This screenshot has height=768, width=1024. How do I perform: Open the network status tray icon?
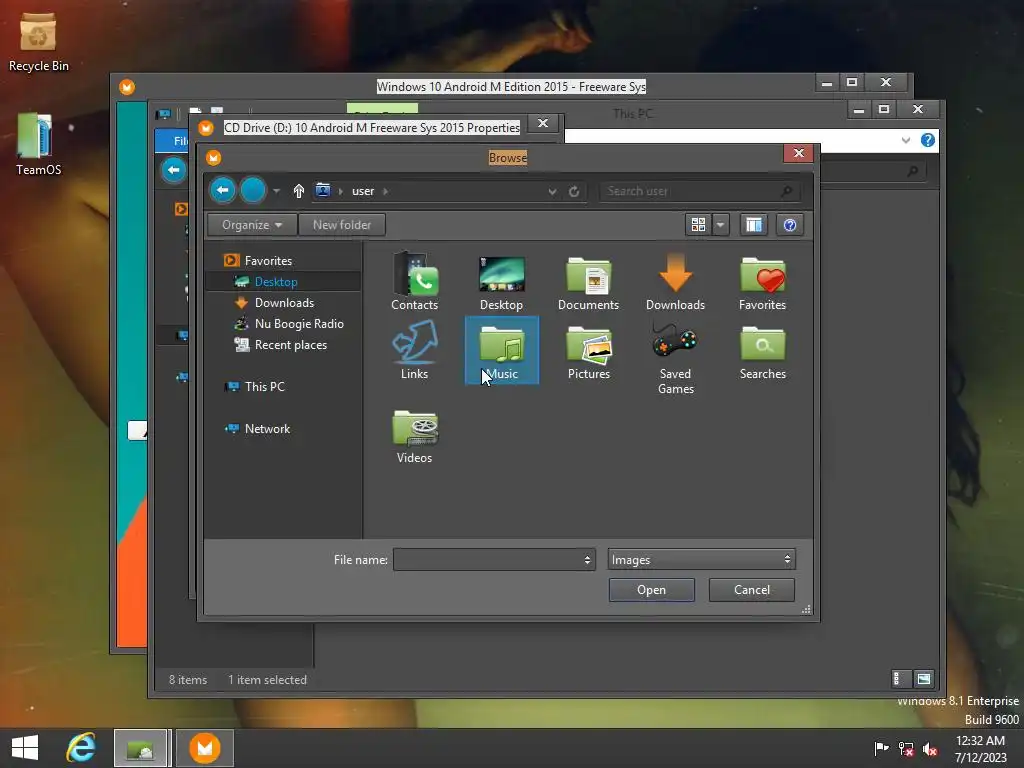click(906, 748)
